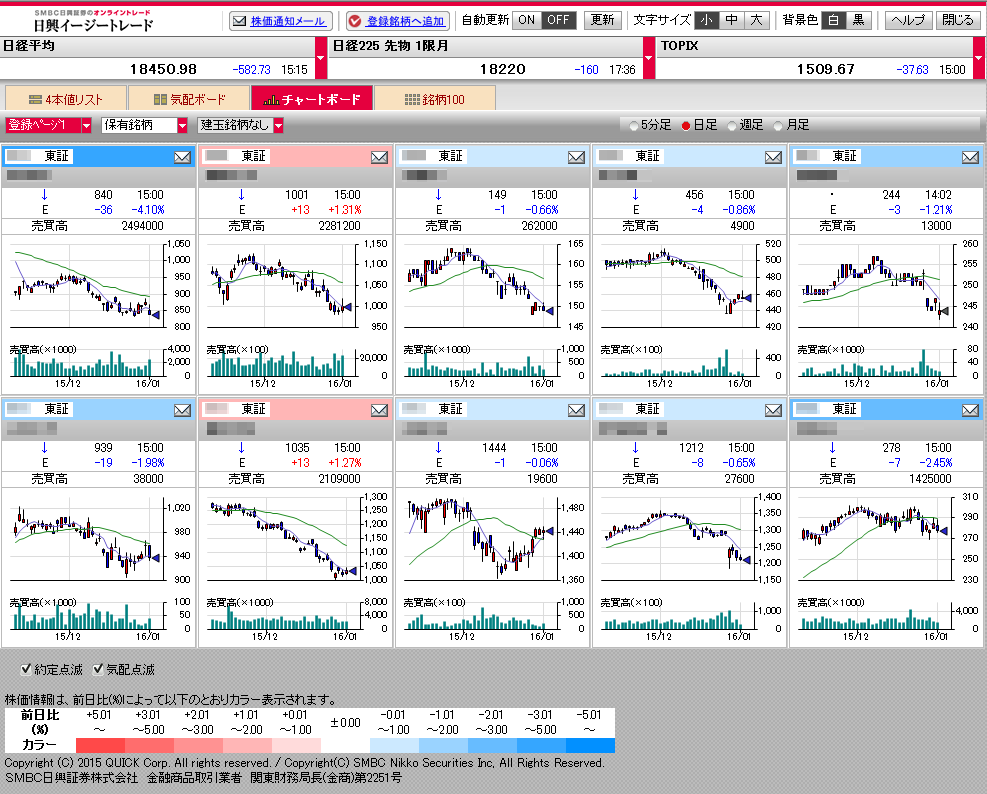Click the envelope icon on the 1001 stock card
Viewport: 987px width, 794px height.
click(379, 157)
